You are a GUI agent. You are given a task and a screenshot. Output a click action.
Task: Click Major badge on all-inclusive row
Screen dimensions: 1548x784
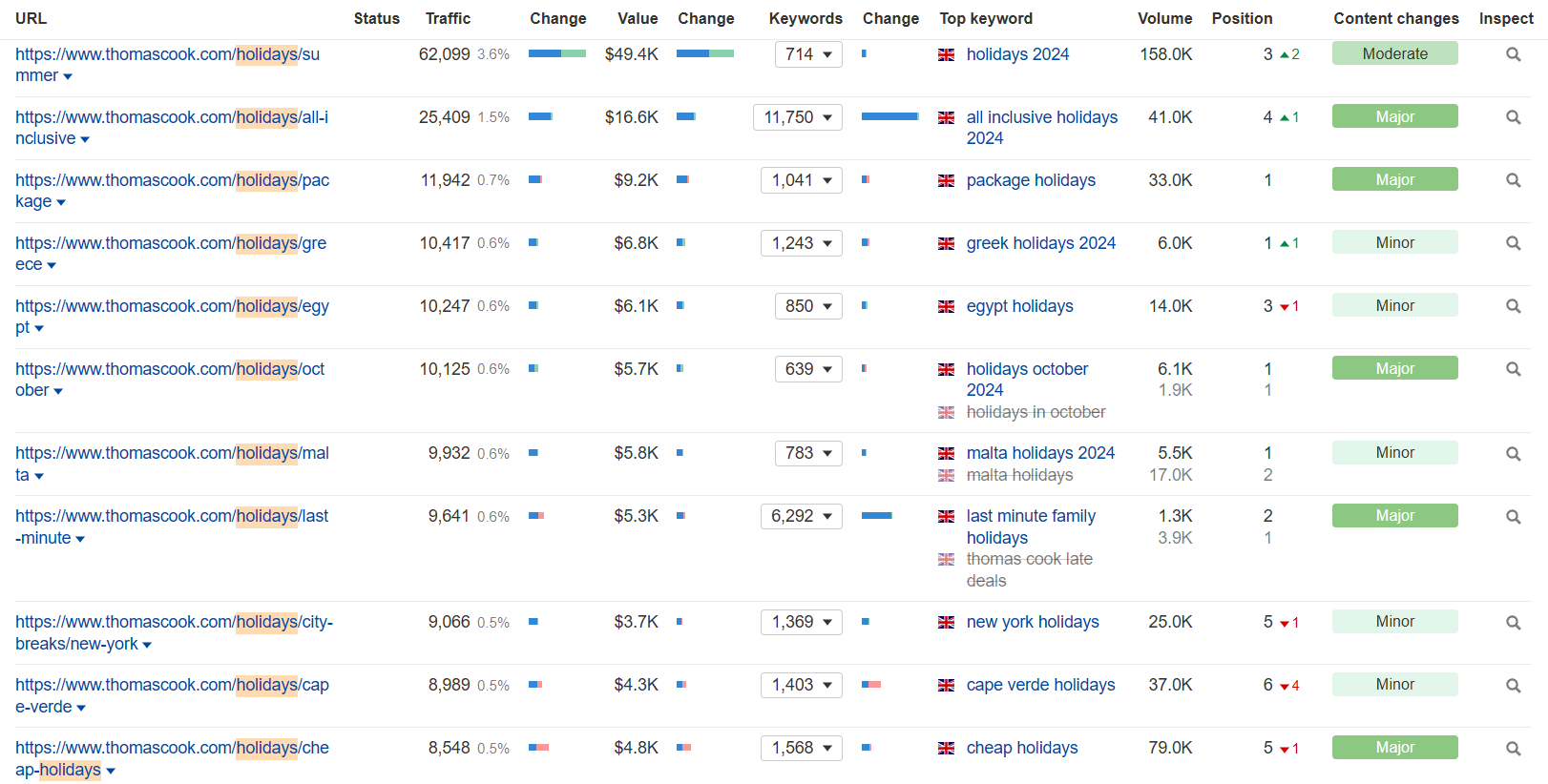tap(1395, 116)
